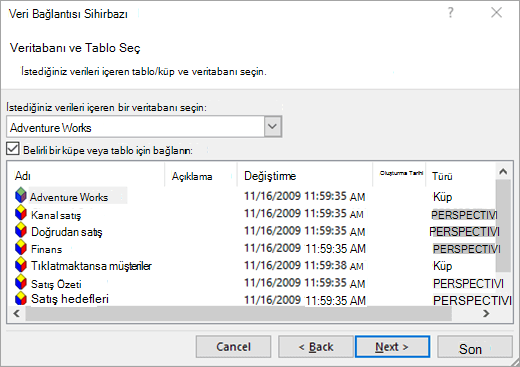Click the Doğrudan satış perspective icon
Viewport: 520px width, 367px height.
(x=21, y=230)
